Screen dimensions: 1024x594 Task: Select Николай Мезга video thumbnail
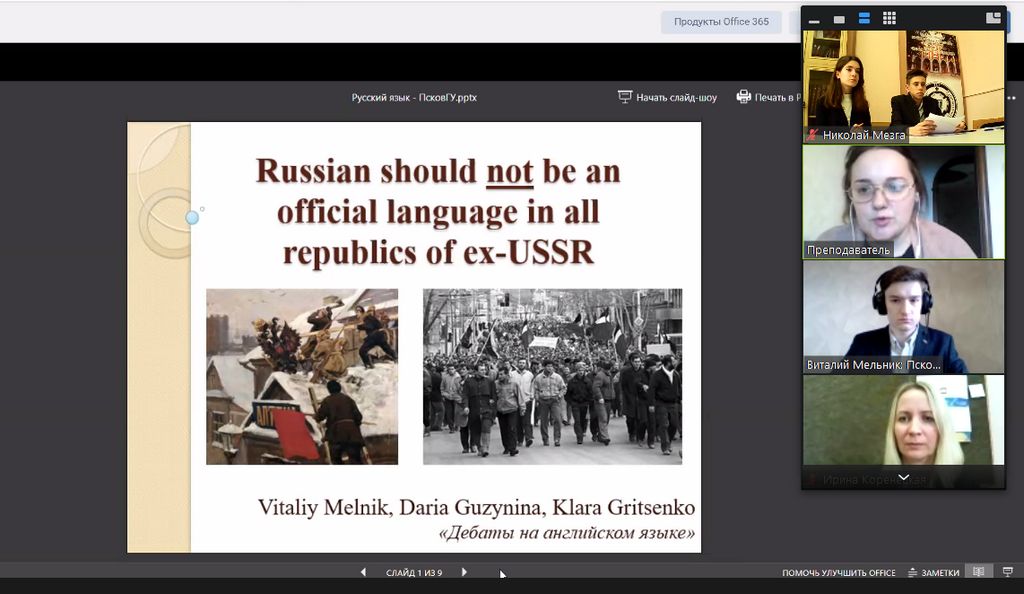point(904,85)
